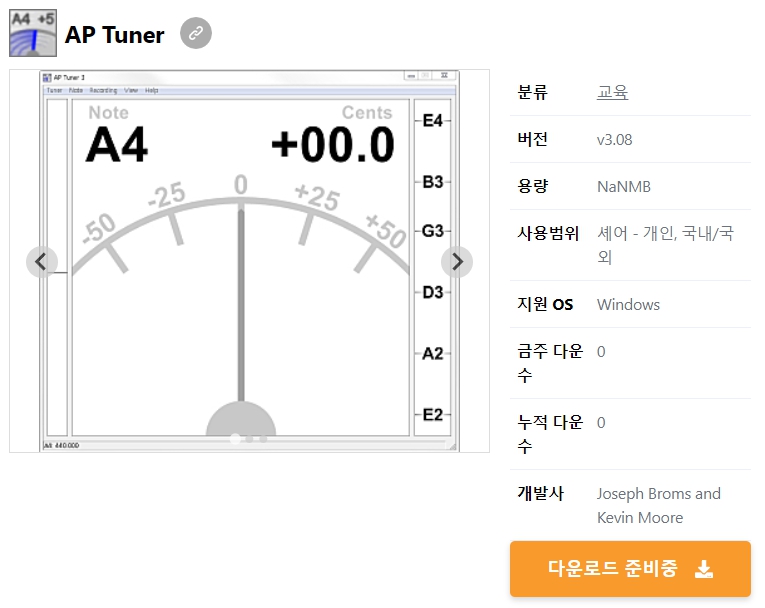Click the AP Tuner screenshot image
The height and width of the screenshot is (608, 765).
(x=249, y=261)
